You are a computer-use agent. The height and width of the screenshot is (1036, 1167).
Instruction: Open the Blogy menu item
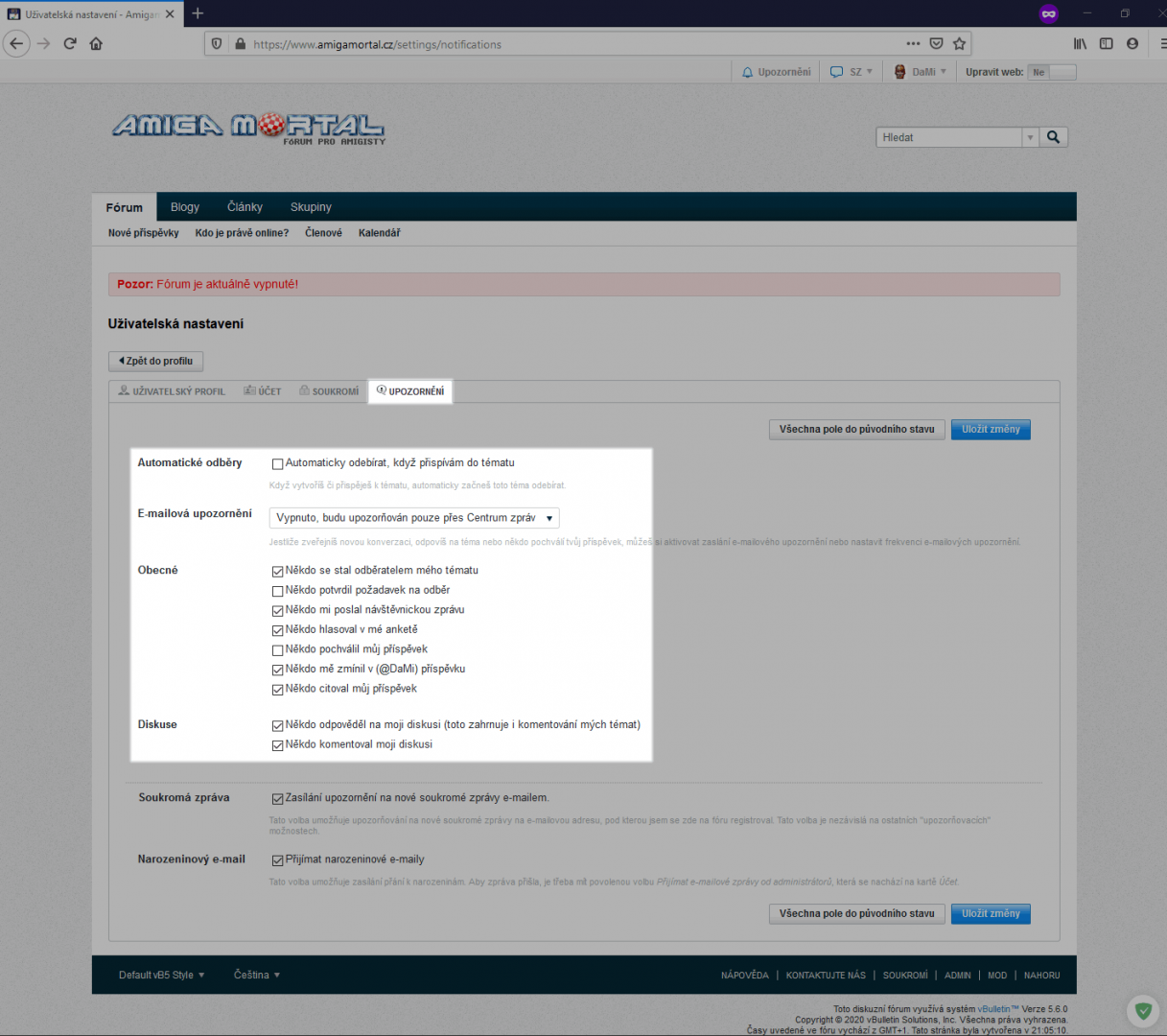pyautogui.click(x=185, y=207)
